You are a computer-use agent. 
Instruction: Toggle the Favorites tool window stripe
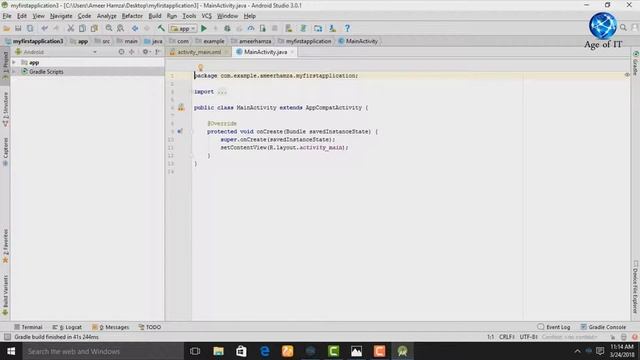5,246
